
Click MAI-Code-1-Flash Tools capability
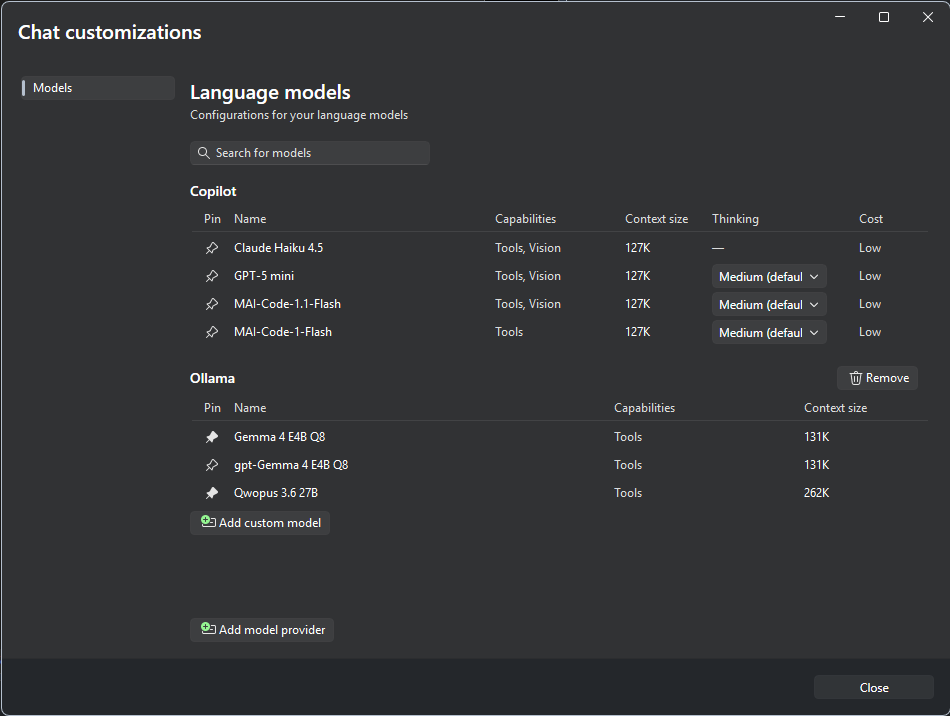(x=509, y=332)
